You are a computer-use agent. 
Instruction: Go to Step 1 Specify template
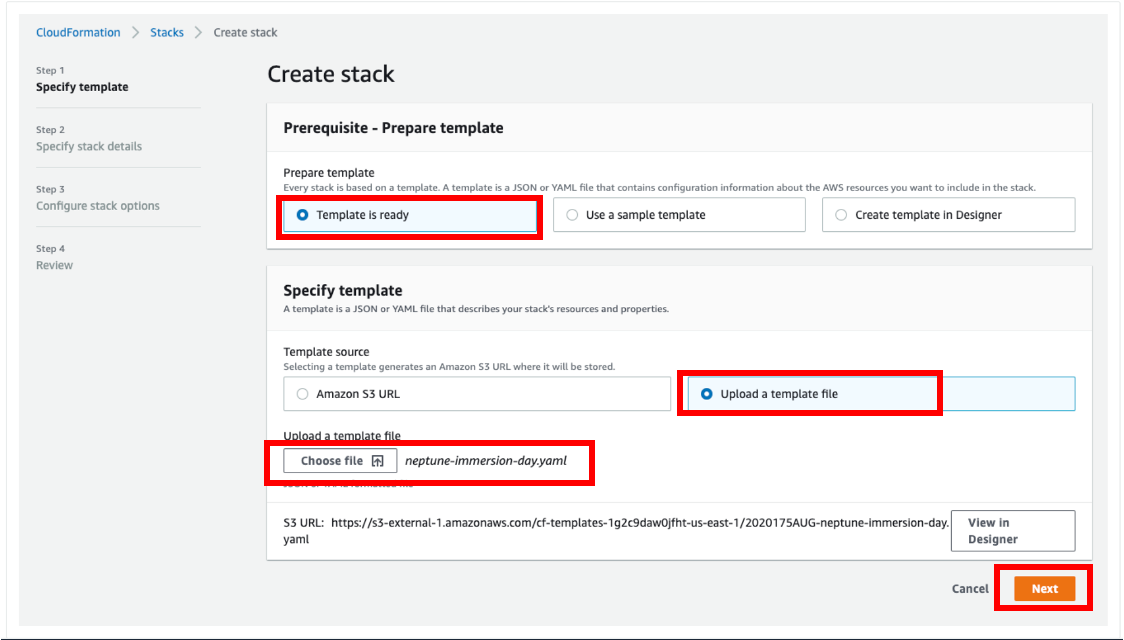click(82, 87)
